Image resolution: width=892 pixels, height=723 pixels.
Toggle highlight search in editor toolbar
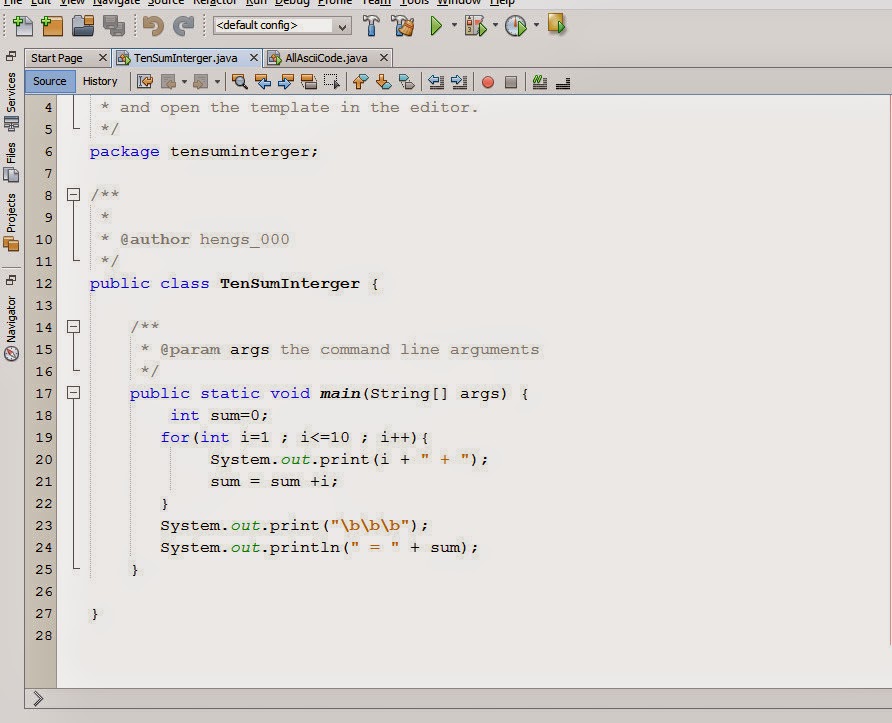(x=308, y=82)
